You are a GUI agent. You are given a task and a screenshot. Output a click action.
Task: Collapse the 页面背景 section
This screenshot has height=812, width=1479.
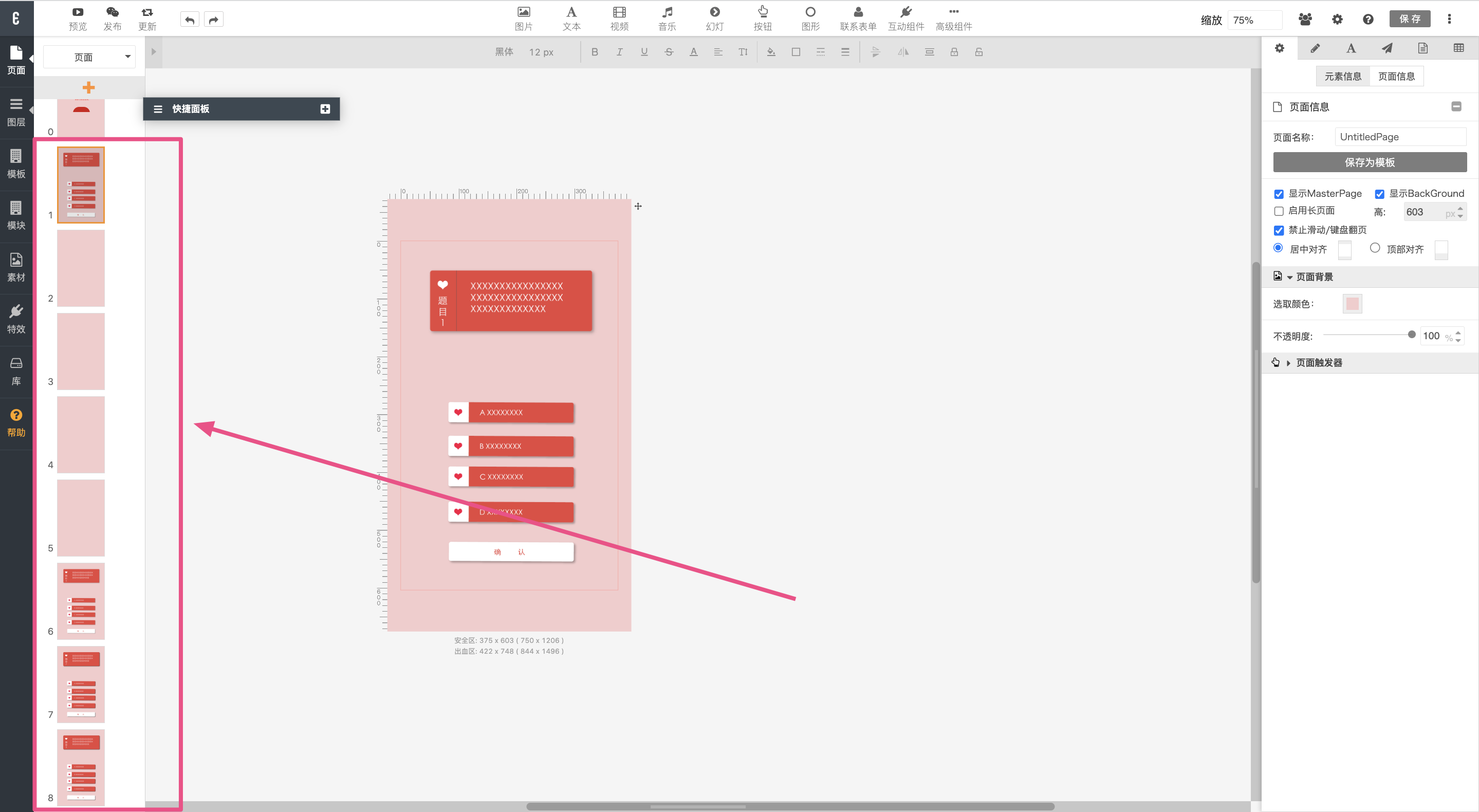1314,277
